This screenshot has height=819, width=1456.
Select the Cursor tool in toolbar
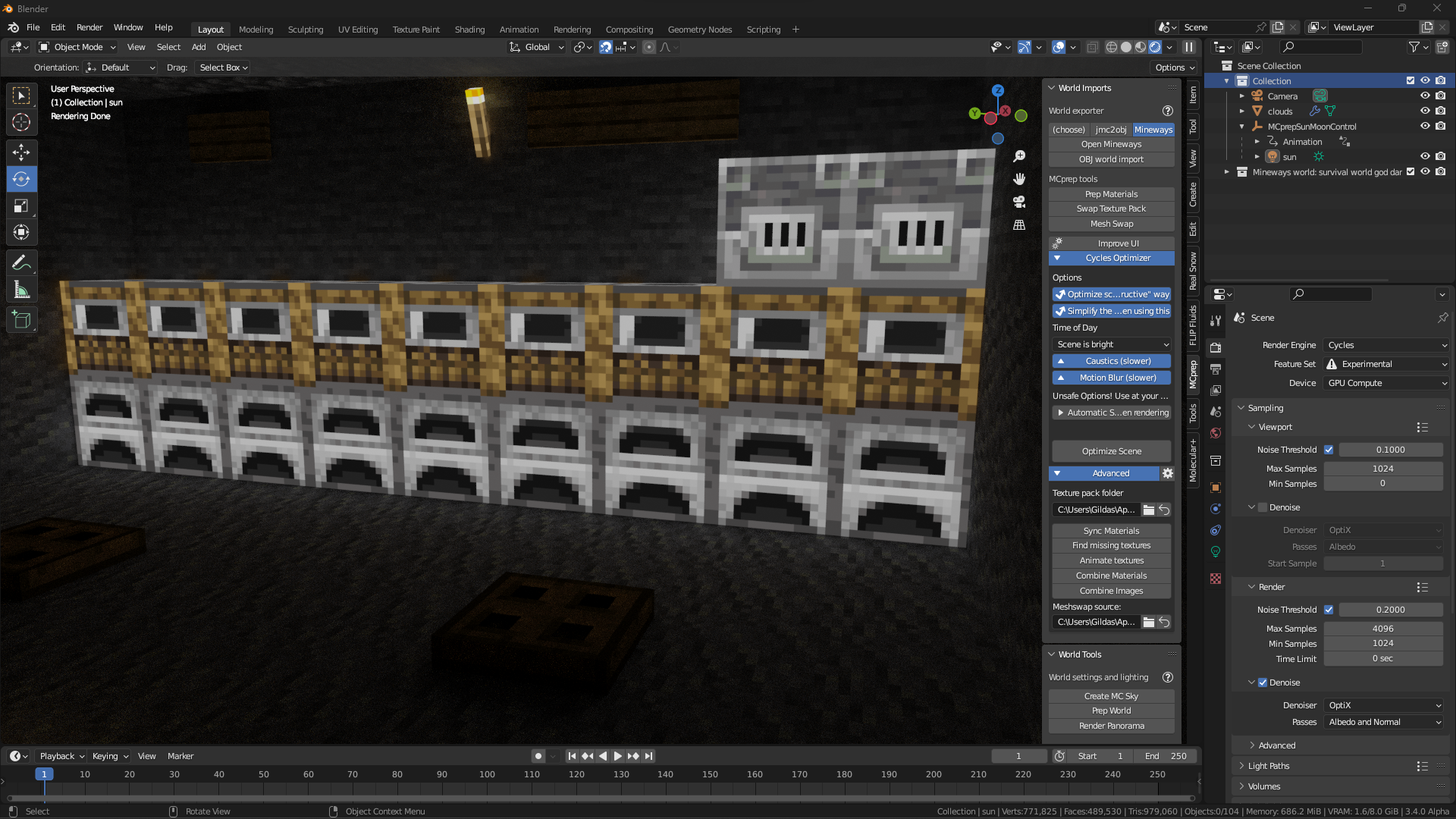click(21, 122)
